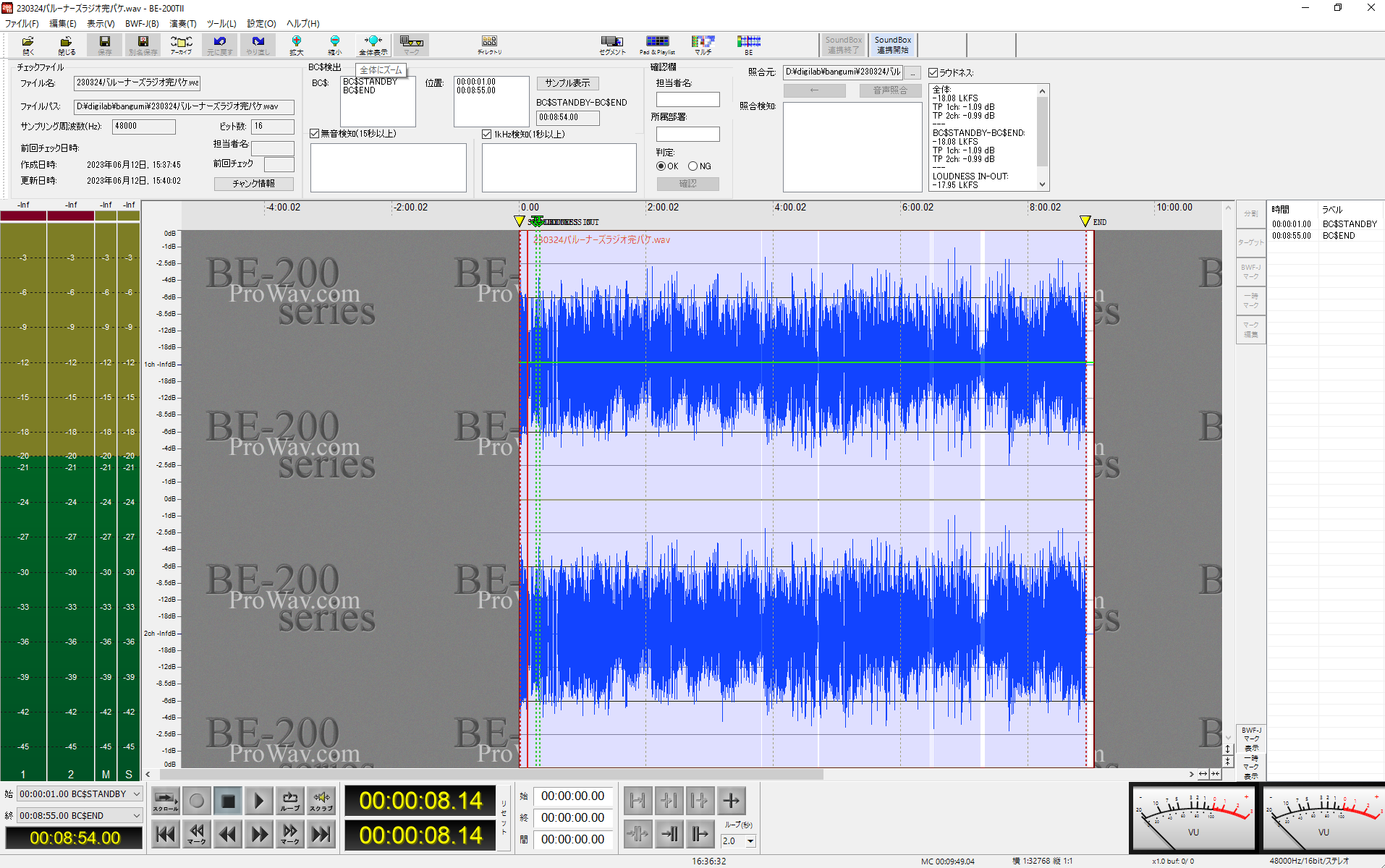Viewport: 1385px width, 868px height.
Task: Stop playback with the square stop button
Action: (x=228, y=801)
